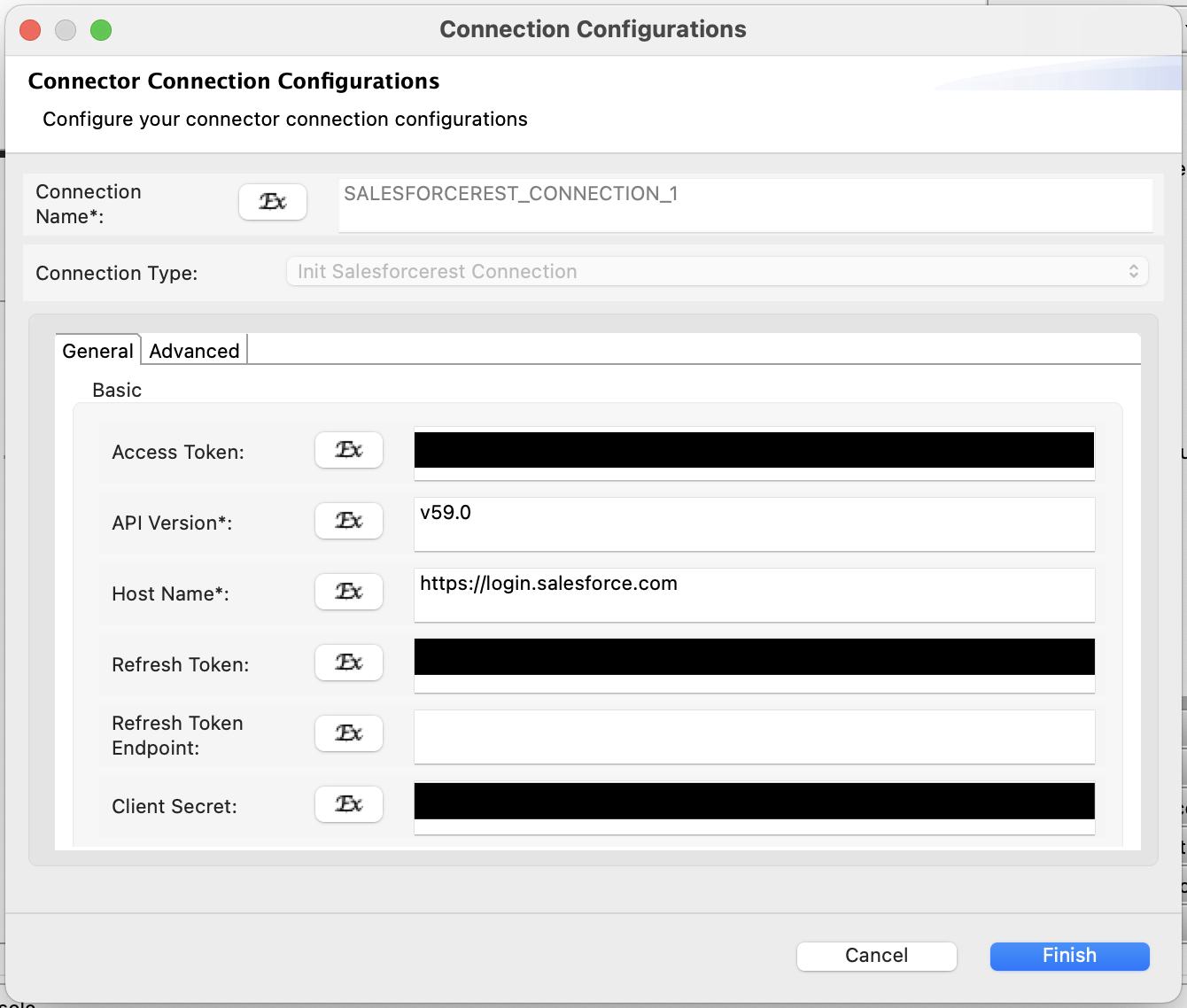
Task: Click the Refresh Token field
Action: click(755, 666)
